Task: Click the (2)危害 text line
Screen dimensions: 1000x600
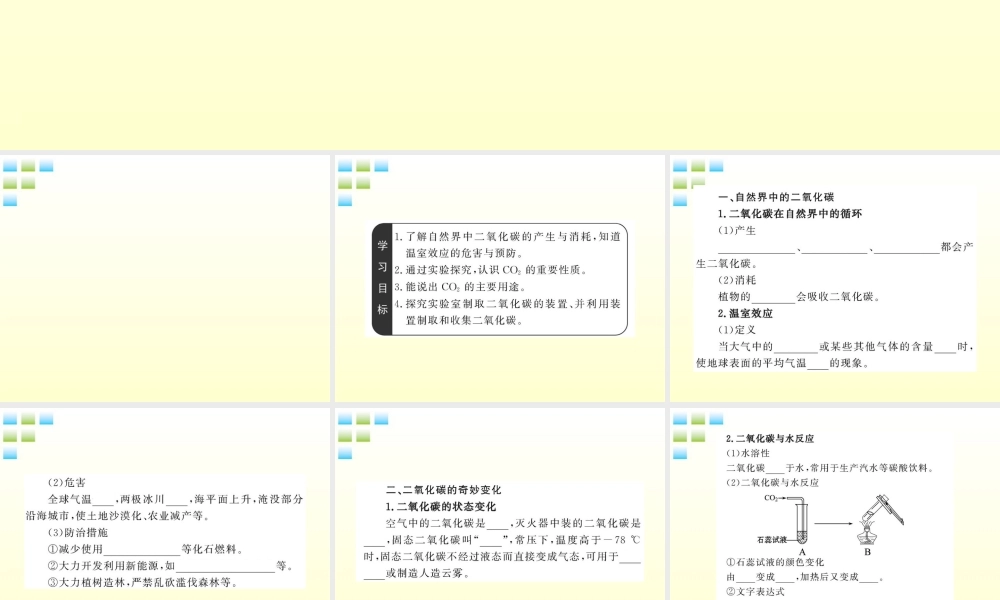Action: 67,481
